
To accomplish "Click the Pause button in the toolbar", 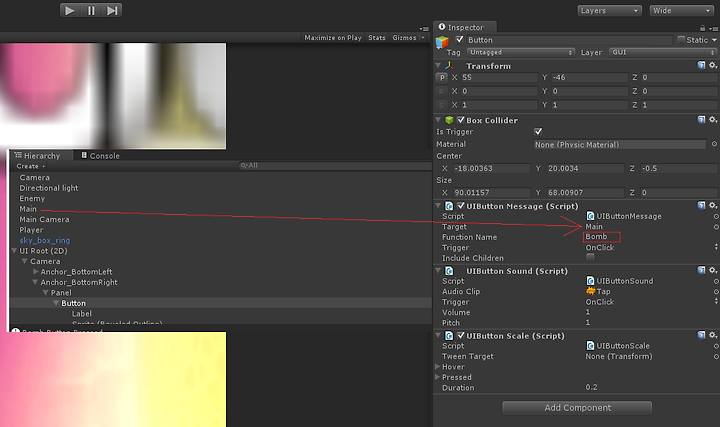I will pyautogui.click(x=91, y=10).
